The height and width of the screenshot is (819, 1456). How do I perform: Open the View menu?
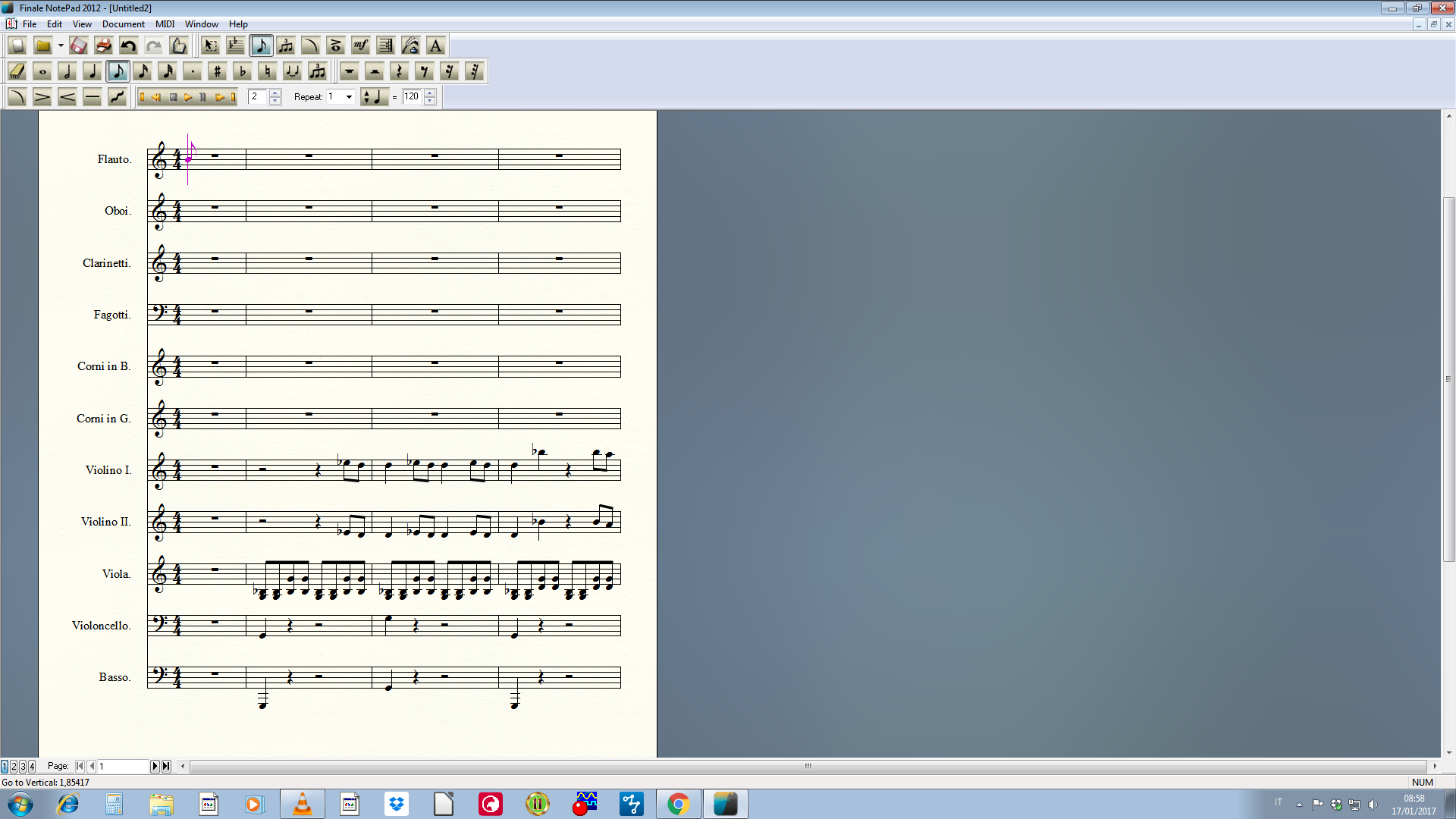pyautogui.click(x=82, y=24)
